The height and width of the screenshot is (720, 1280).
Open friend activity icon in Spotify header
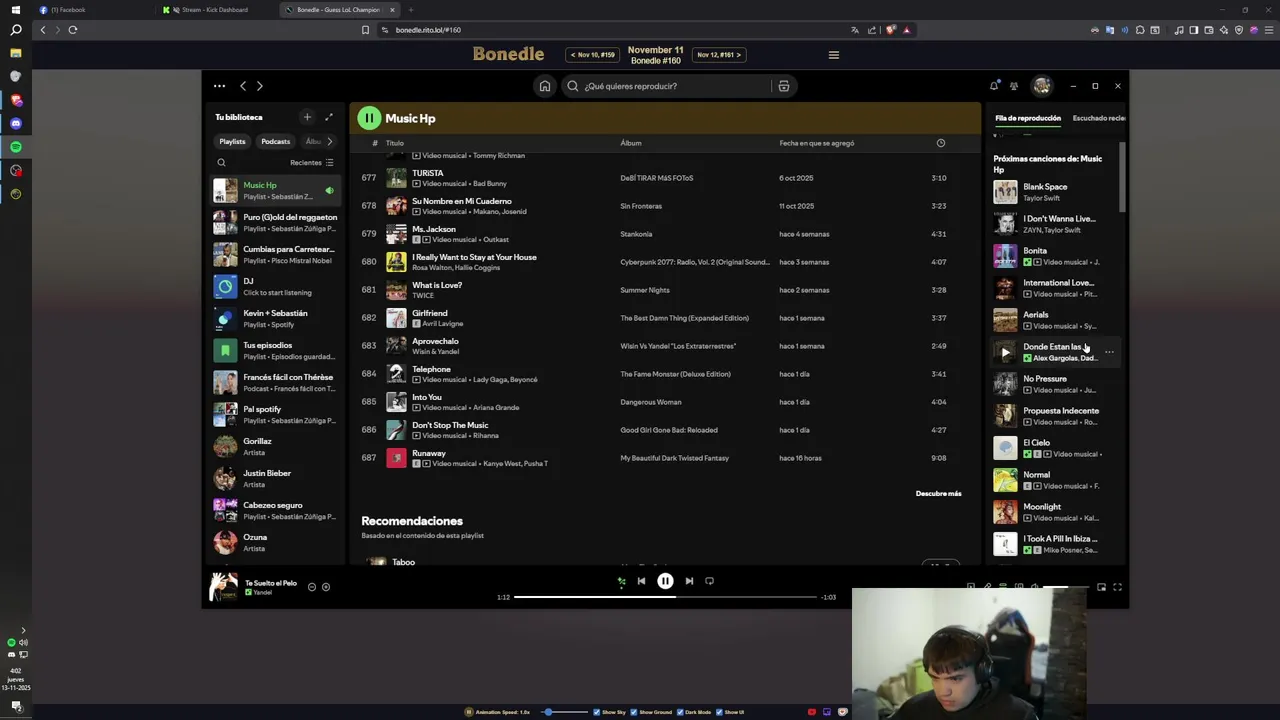click(1014, 86)
